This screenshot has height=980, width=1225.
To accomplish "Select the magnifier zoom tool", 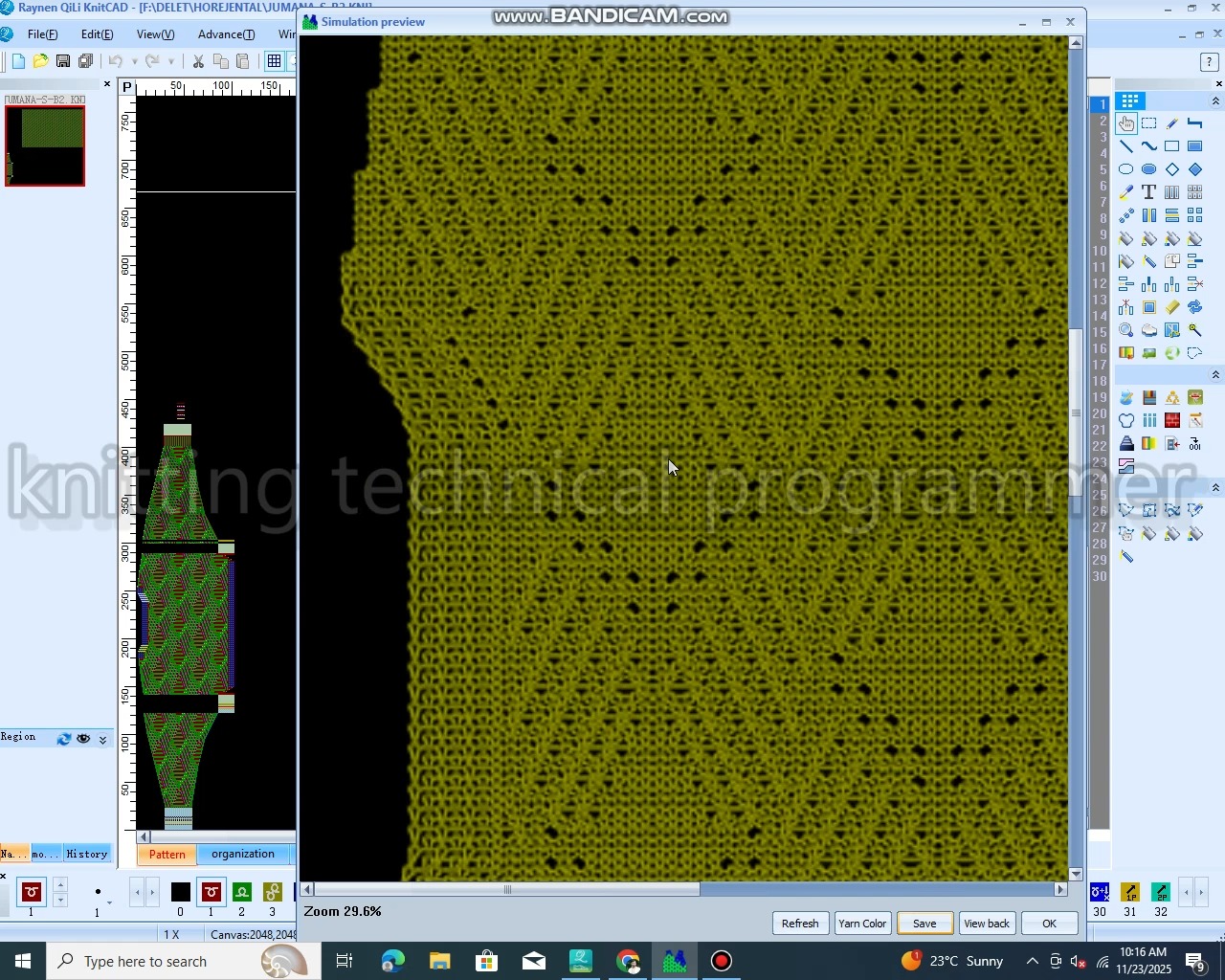I will 1126,330.
